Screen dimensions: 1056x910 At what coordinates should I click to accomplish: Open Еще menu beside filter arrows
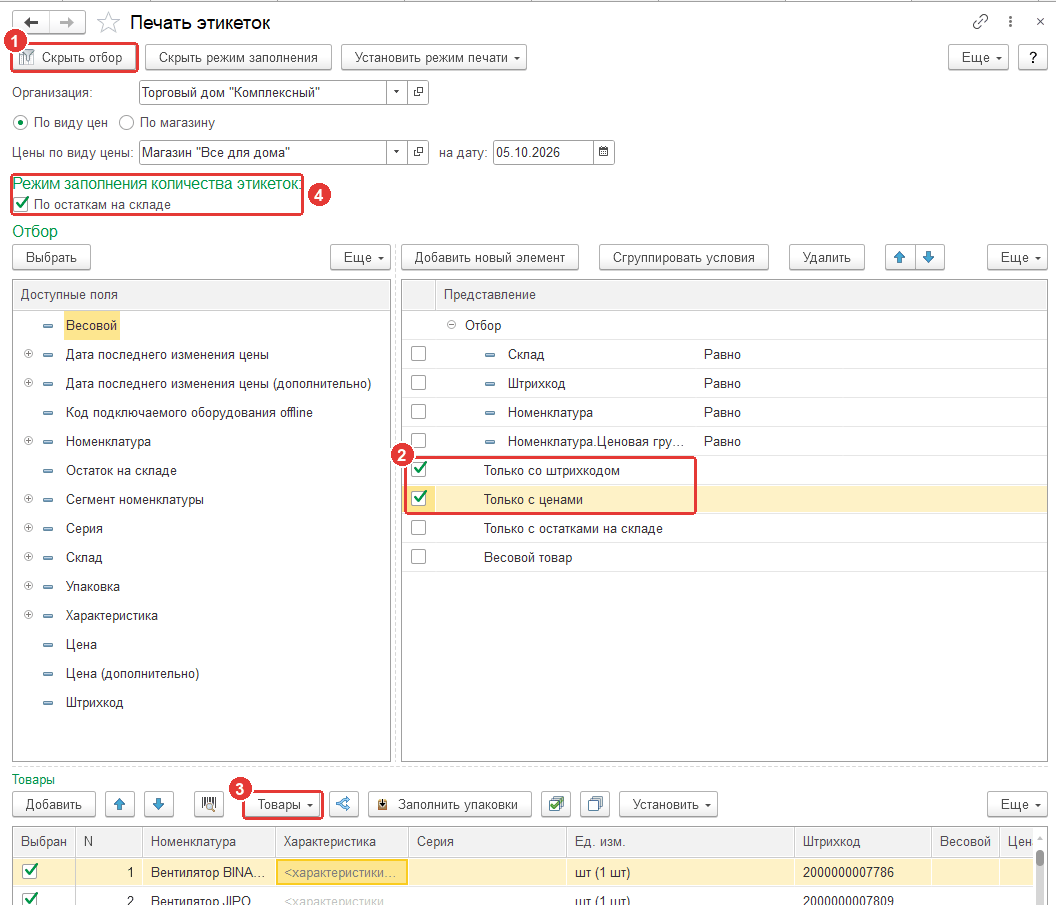tap(1017, 257)
